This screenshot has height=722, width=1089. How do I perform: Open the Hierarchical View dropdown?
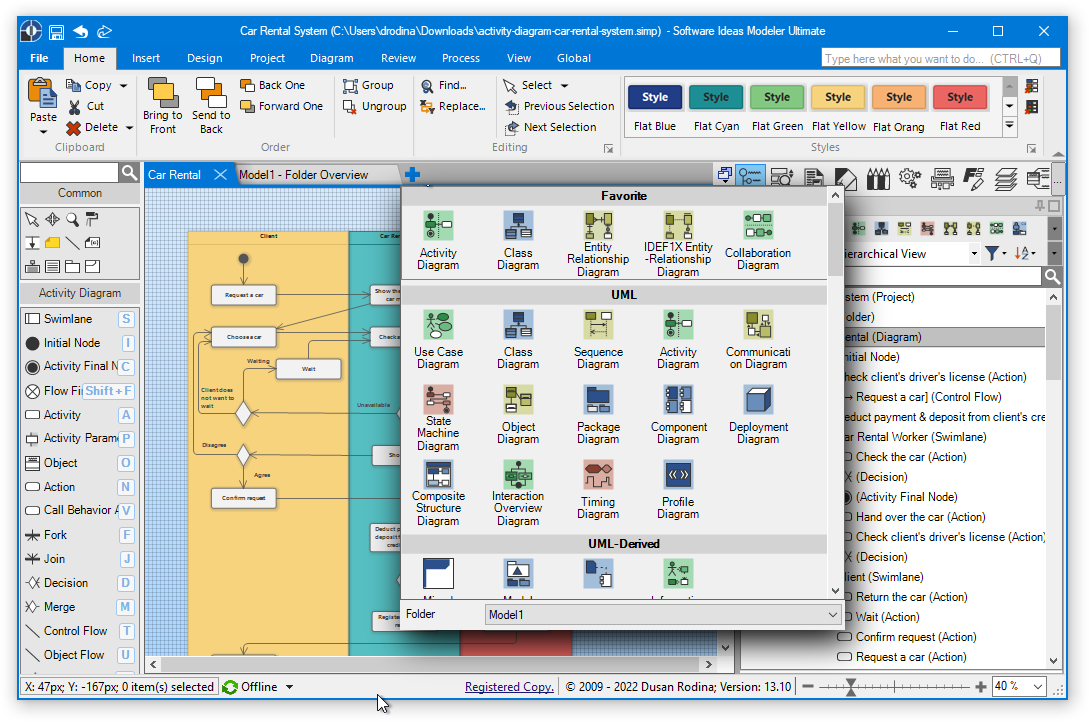coord(975,254)
